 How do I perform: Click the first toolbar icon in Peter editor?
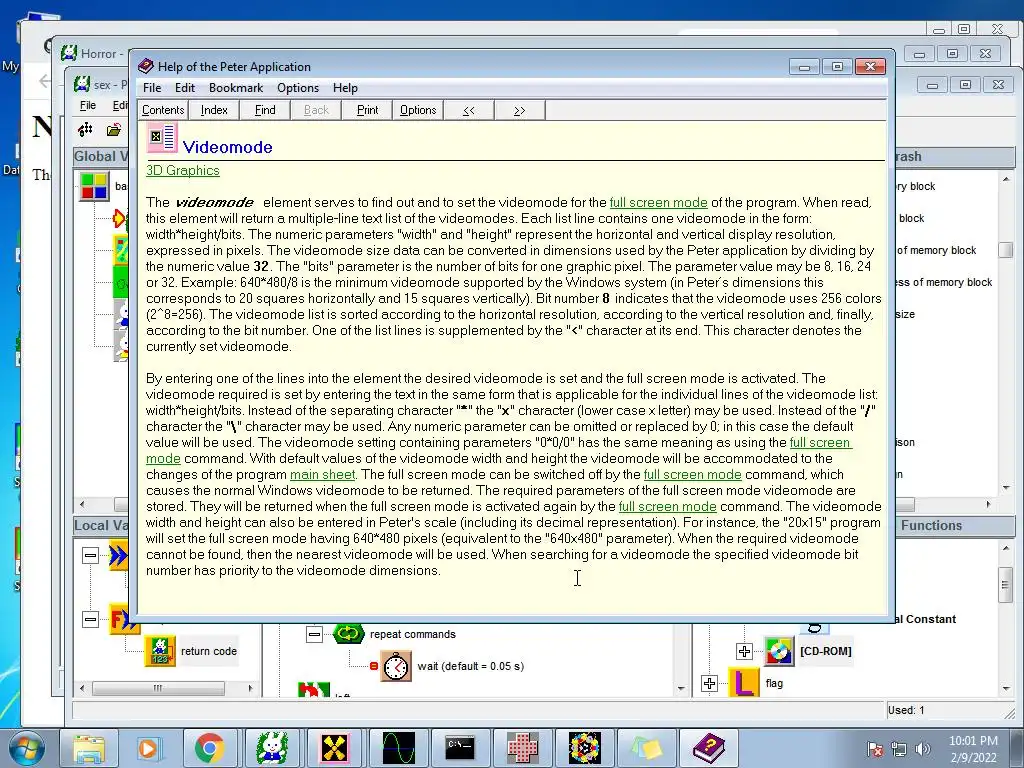click(x=85, y=130)
